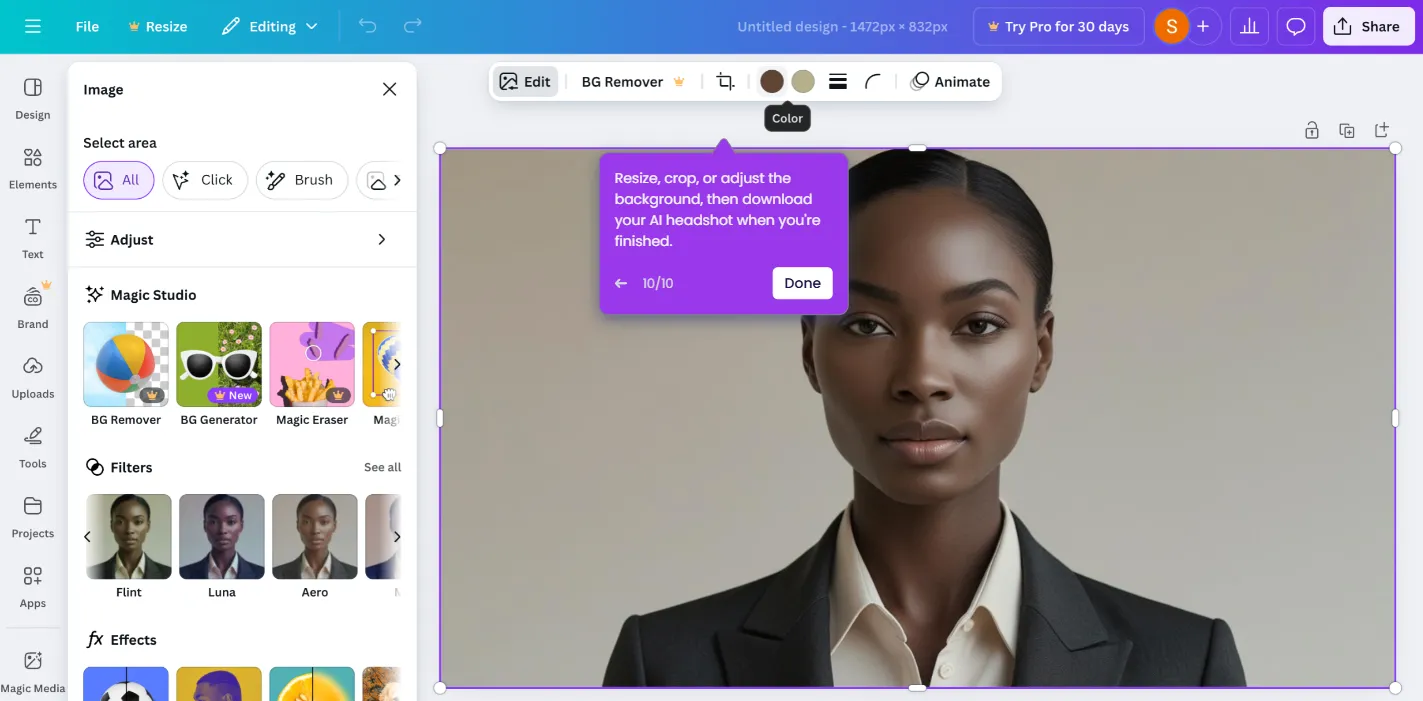Open the orange slice effect thumbnail
The image size is (1423, 701).
tap(312, 684)
